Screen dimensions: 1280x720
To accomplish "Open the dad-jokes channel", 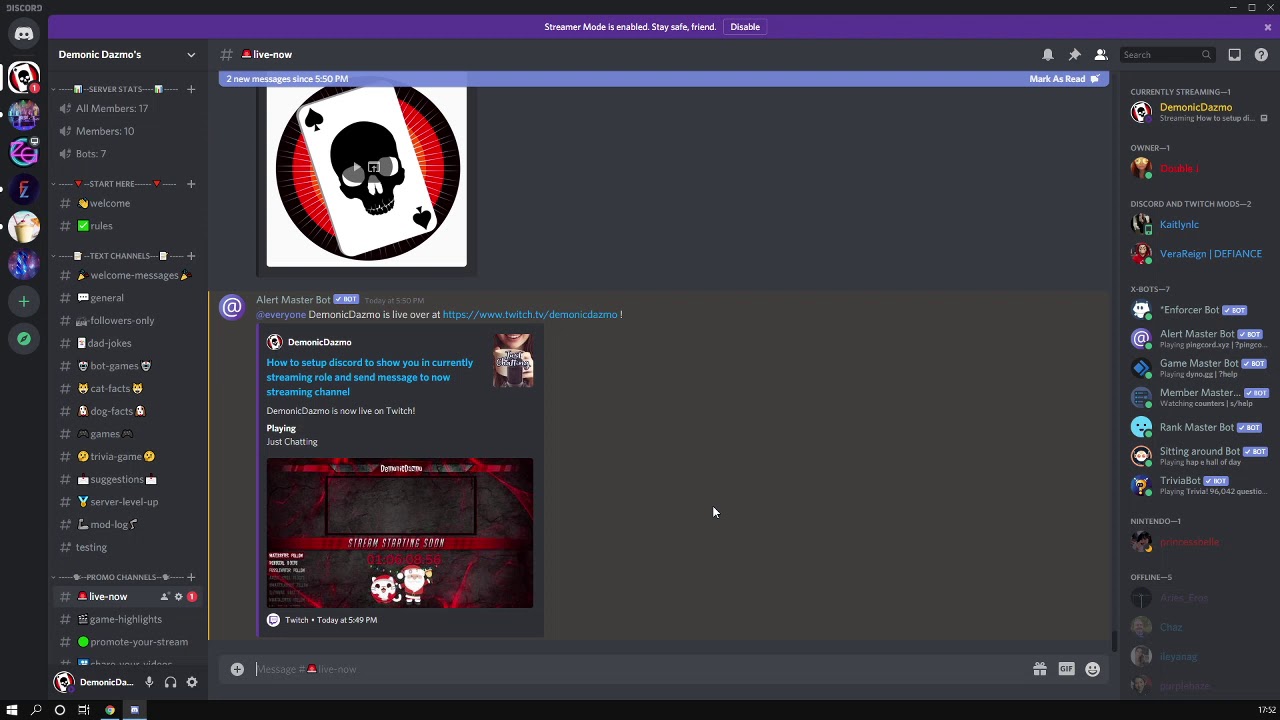I will click(128, 343).
